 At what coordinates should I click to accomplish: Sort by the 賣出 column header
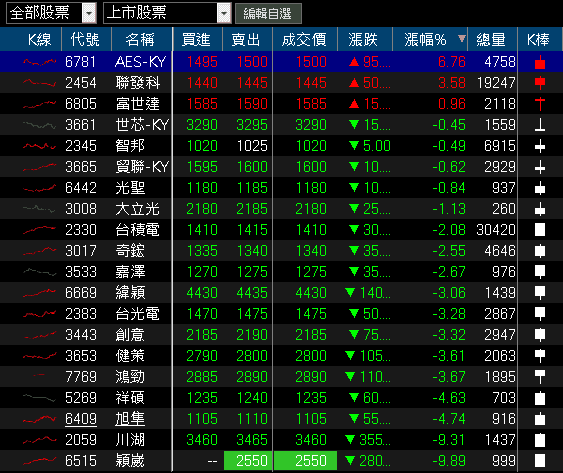[246, 40]
